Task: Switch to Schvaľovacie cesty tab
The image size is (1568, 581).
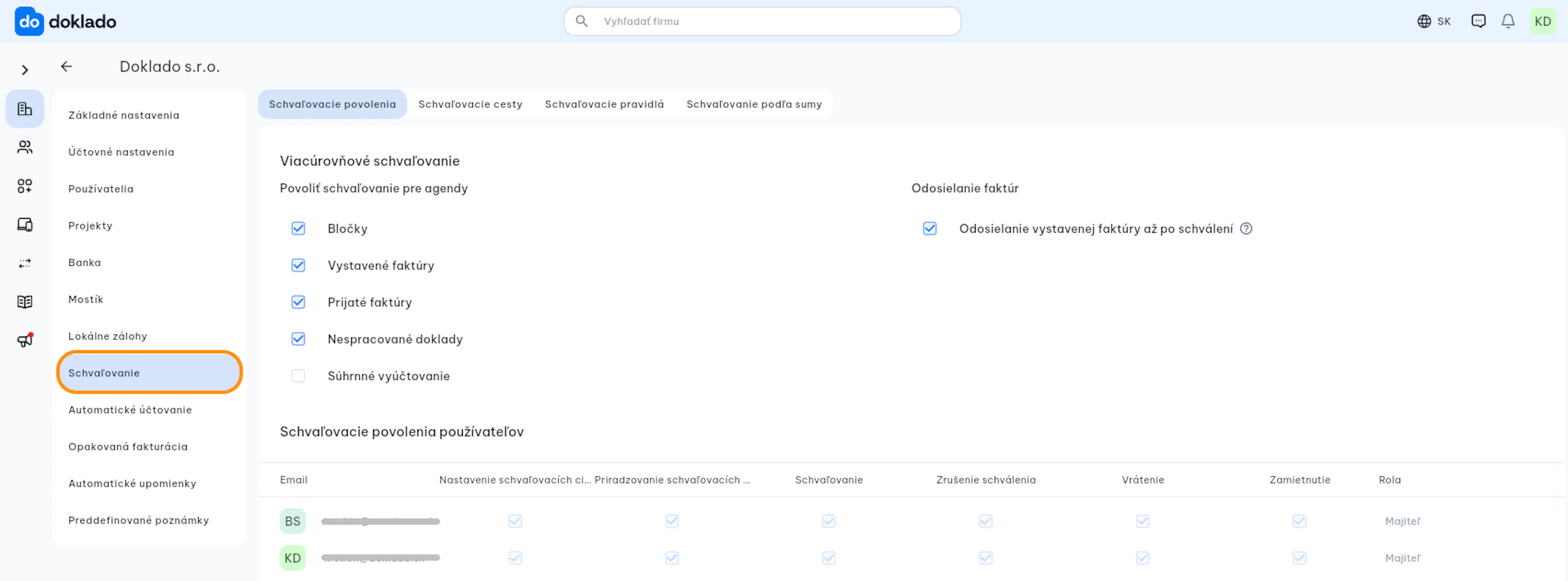Action: pyautogui.click(x=470, y=104)
